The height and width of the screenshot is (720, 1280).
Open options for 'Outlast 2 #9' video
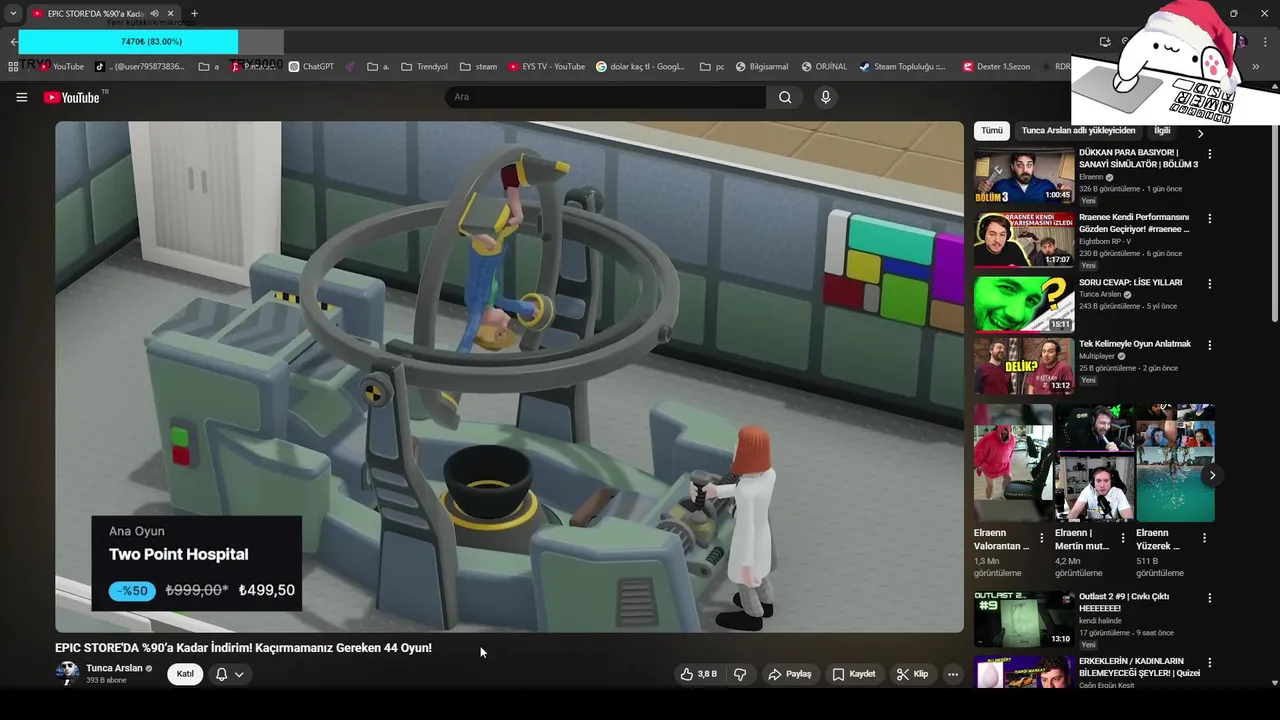(x=1209, y=598)
